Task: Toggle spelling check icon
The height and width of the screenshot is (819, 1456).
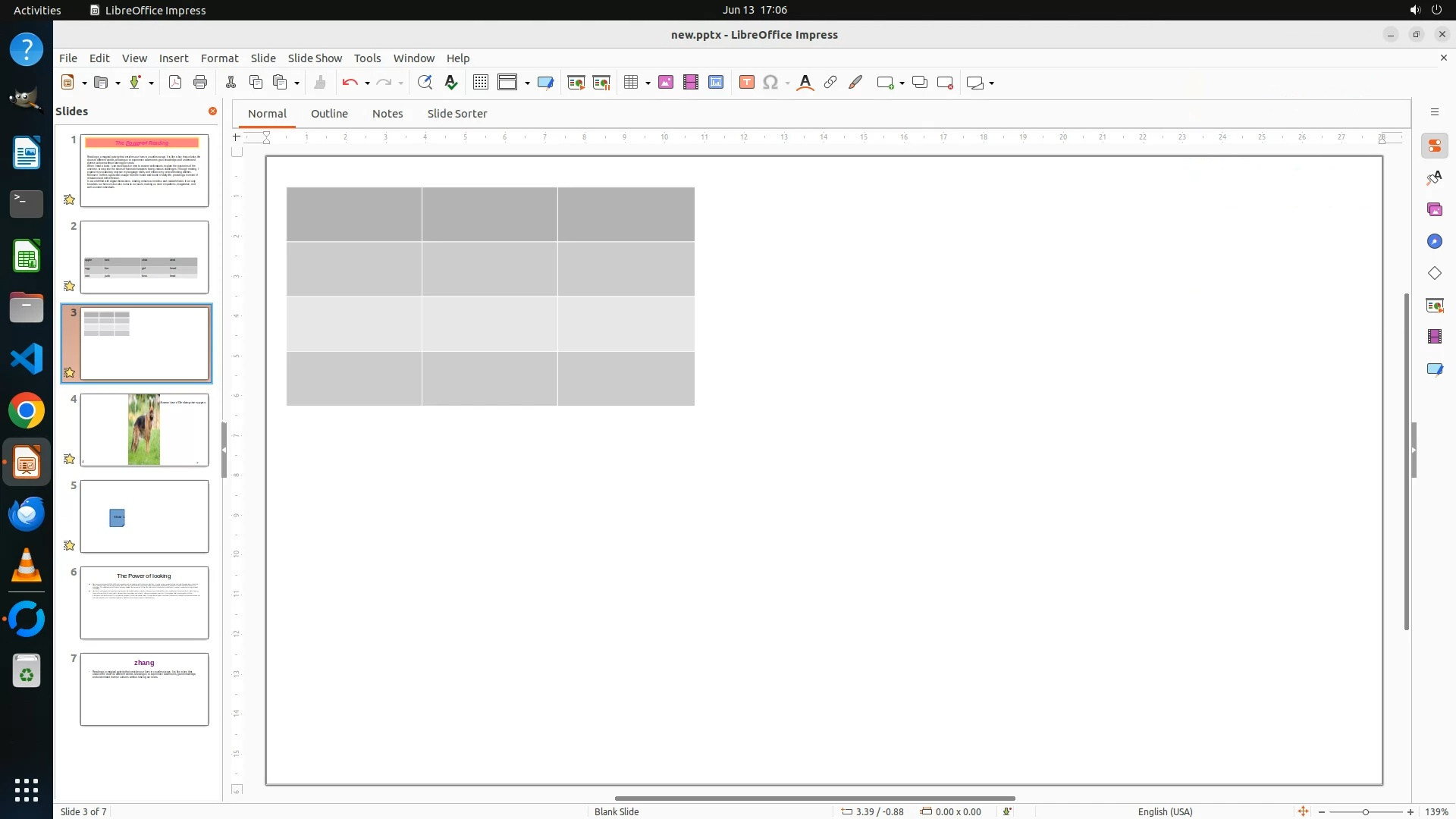Action: 451,83
